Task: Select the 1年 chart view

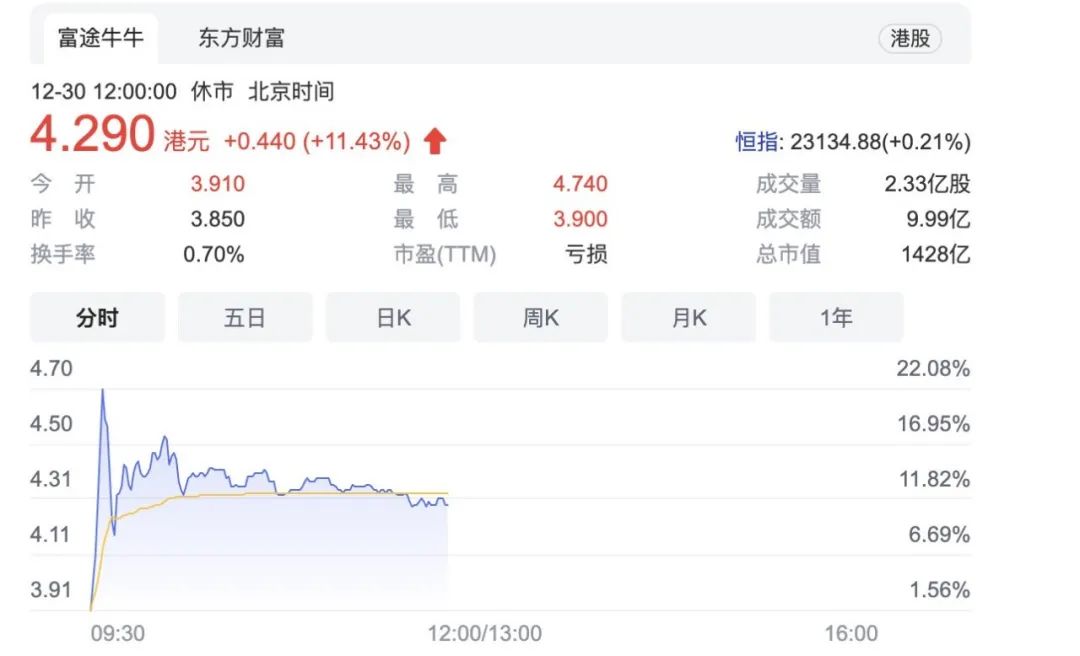Action: (836, 318)
